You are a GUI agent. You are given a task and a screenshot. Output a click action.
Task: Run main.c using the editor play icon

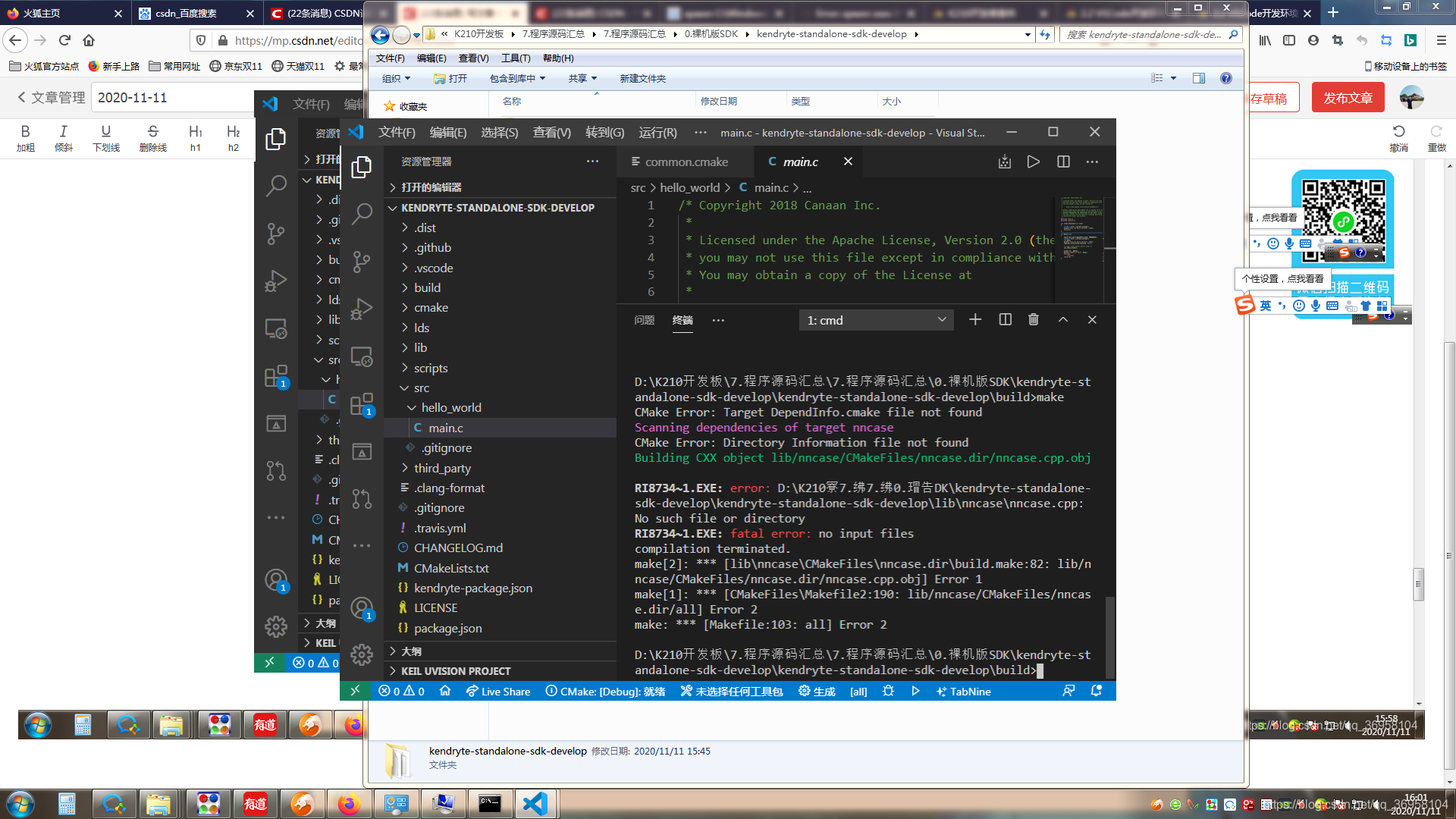[1033, 162]
